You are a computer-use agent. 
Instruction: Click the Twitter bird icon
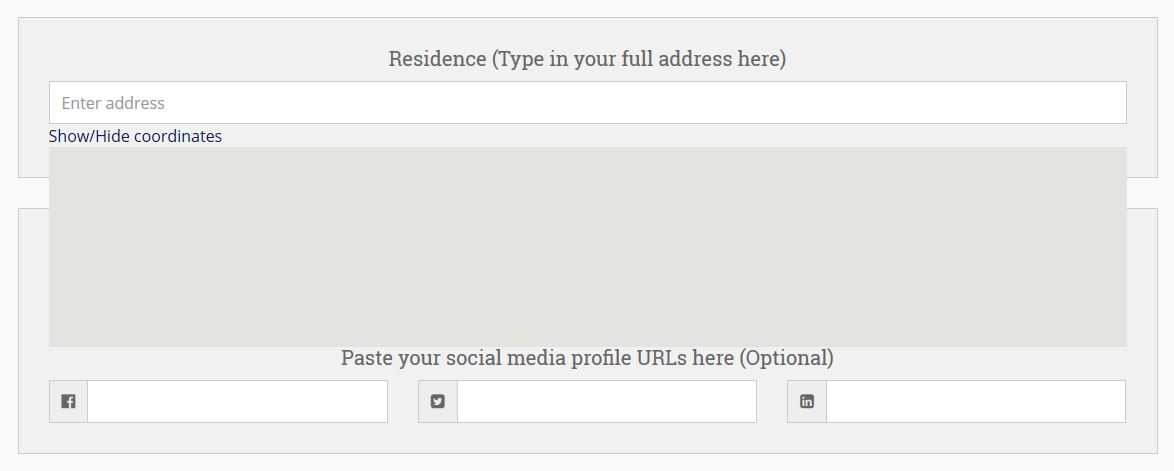437,401
